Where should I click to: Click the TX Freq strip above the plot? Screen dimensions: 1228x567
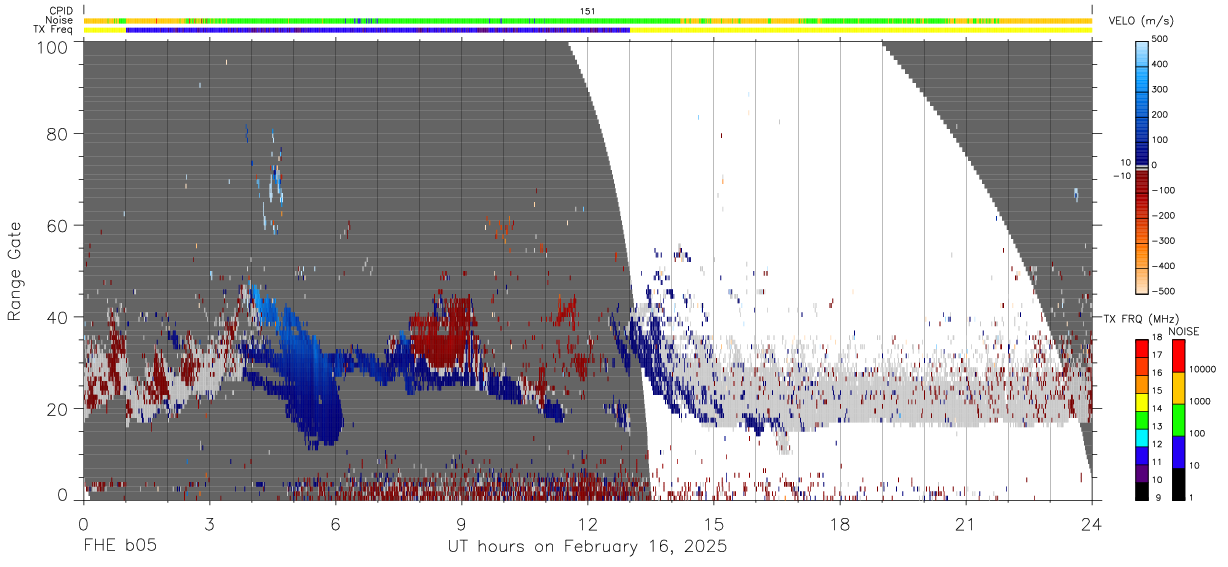click(x=588, y=30)
